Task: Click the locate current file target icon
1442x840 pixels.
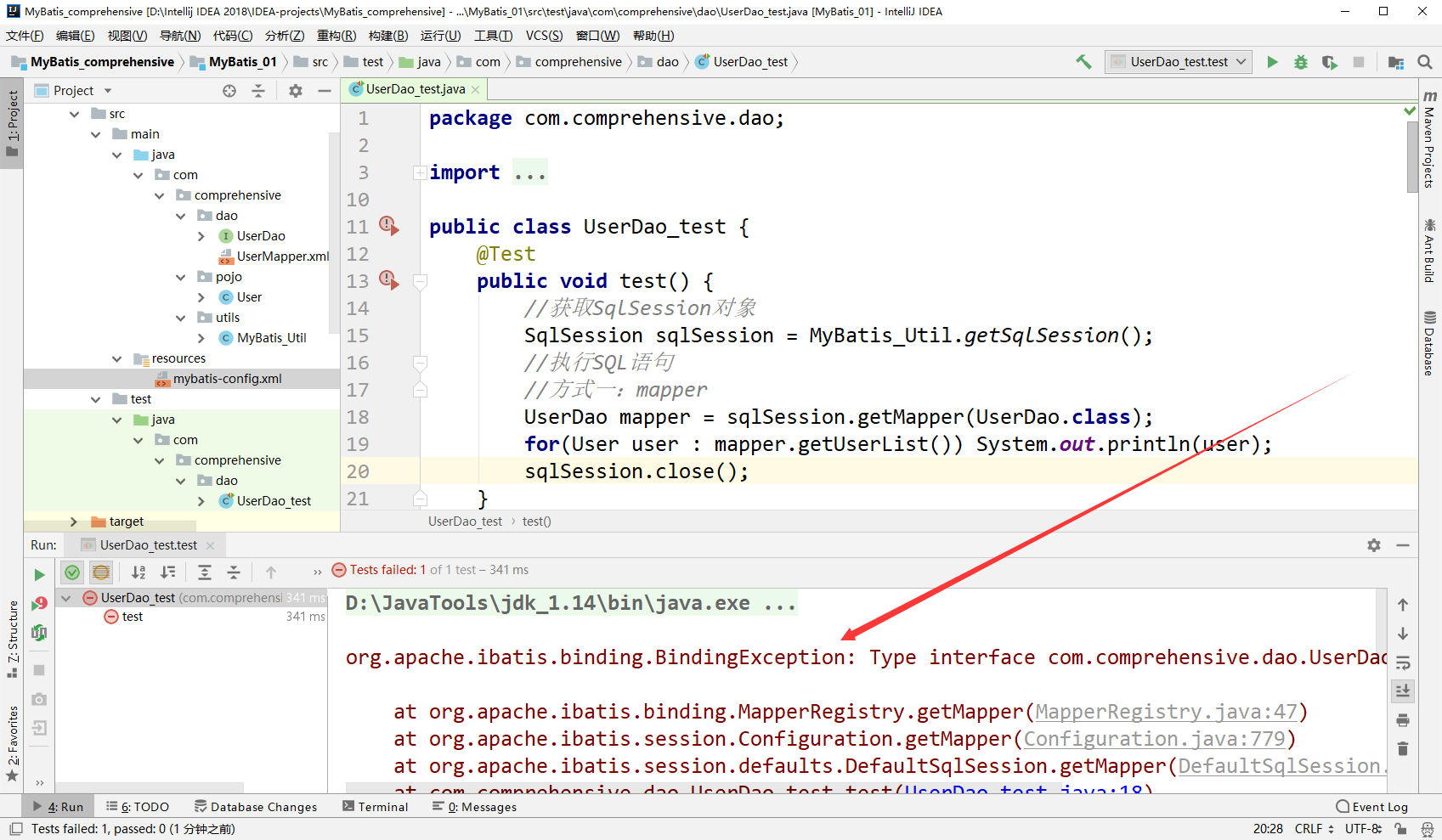Action: tap(229, 91)
